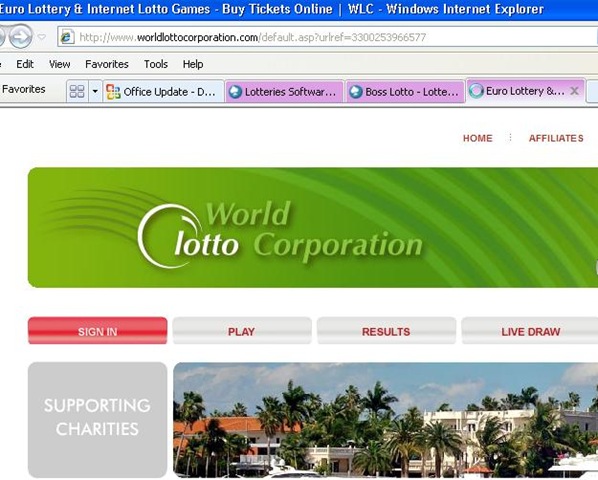Viewport: 598px width, 480px height.
Task: Switch to the Boss Lotto tab
Action: 405,92
